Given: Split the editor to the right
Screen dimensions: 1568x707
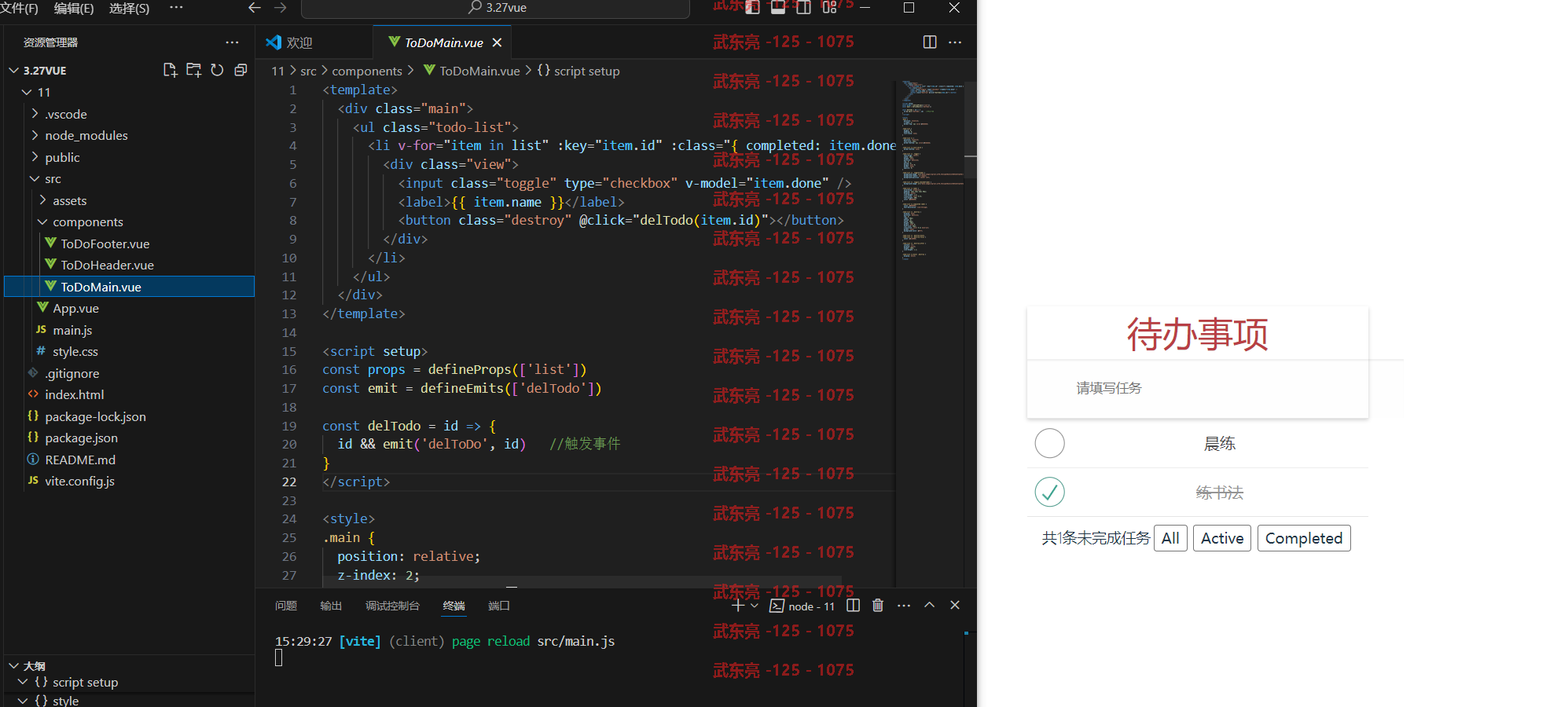Looking at the screenshot, I should [930, 42].
